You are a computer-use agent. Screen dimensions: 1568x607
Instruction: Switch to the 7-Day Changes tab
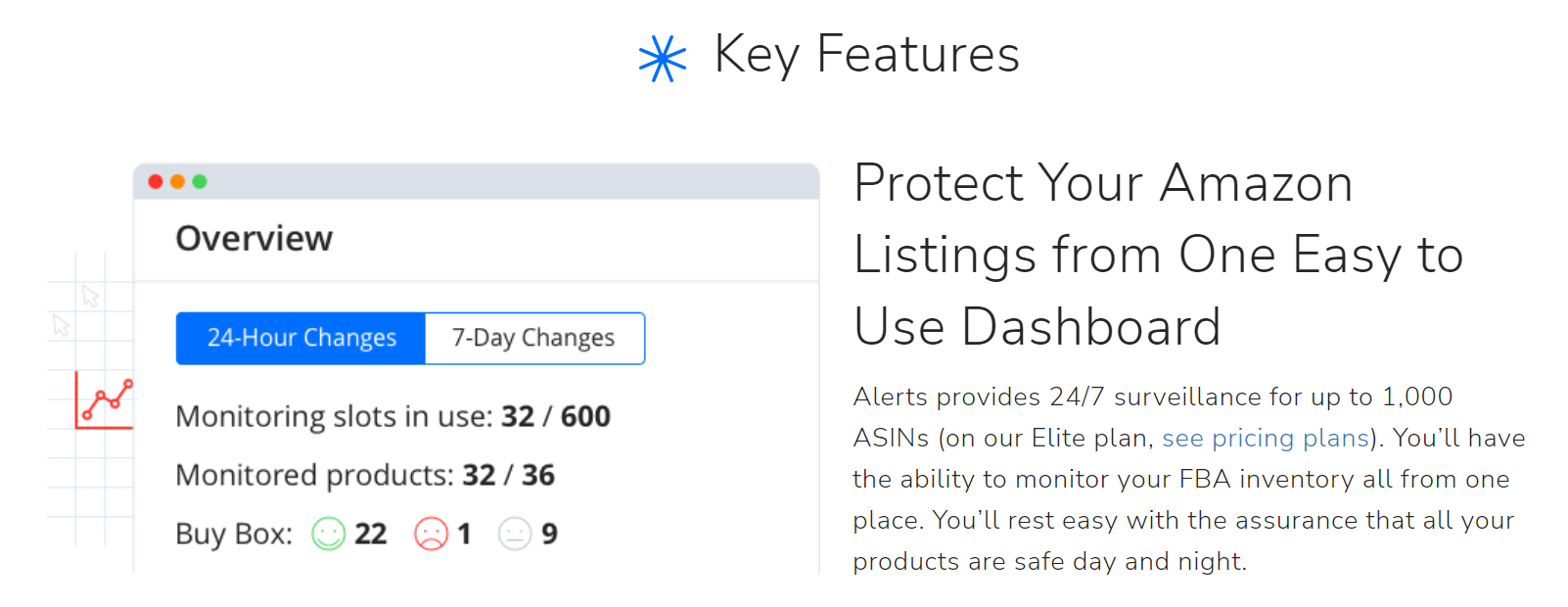pyautogui.click(x=534, y=338)
